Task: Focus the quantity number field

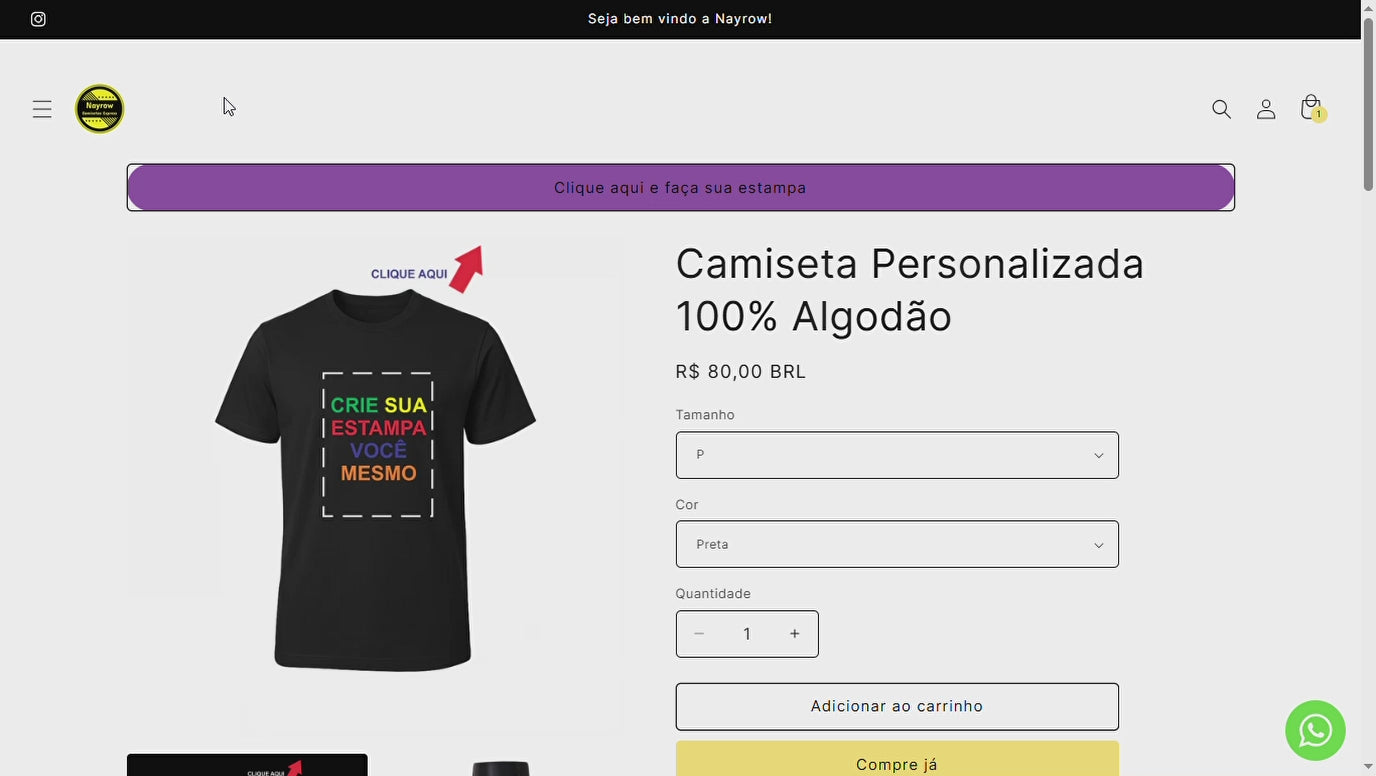Action: (746, 634)
